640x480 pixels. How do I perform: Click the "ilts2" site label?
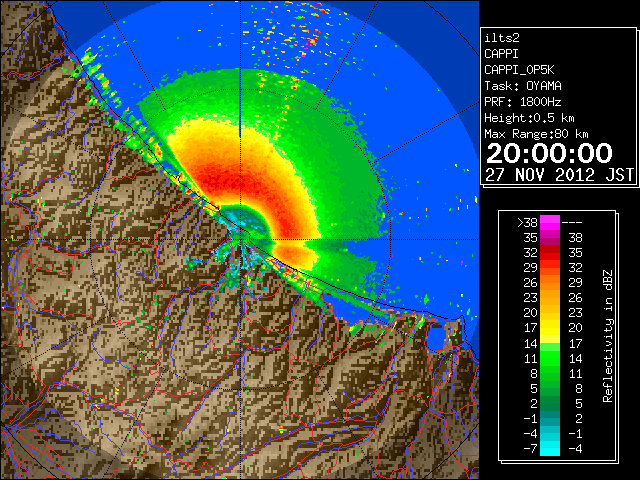pos(502,38)
